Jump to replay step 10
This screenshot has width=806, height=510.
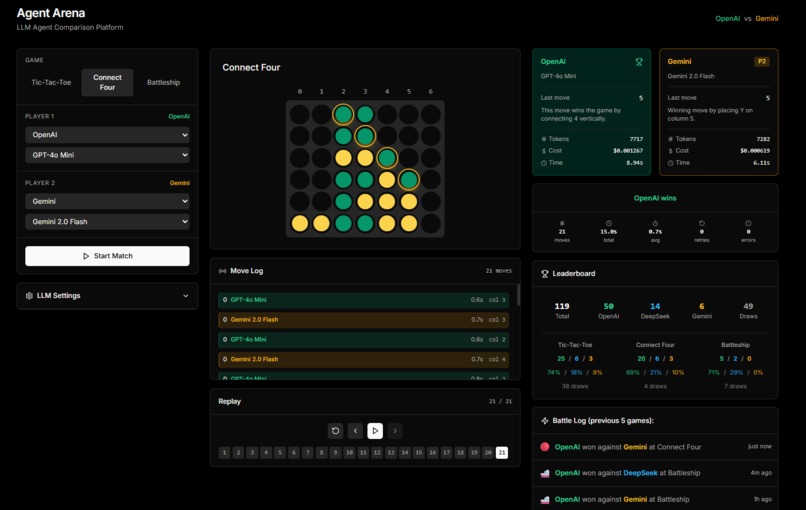(x=349, y=452)
